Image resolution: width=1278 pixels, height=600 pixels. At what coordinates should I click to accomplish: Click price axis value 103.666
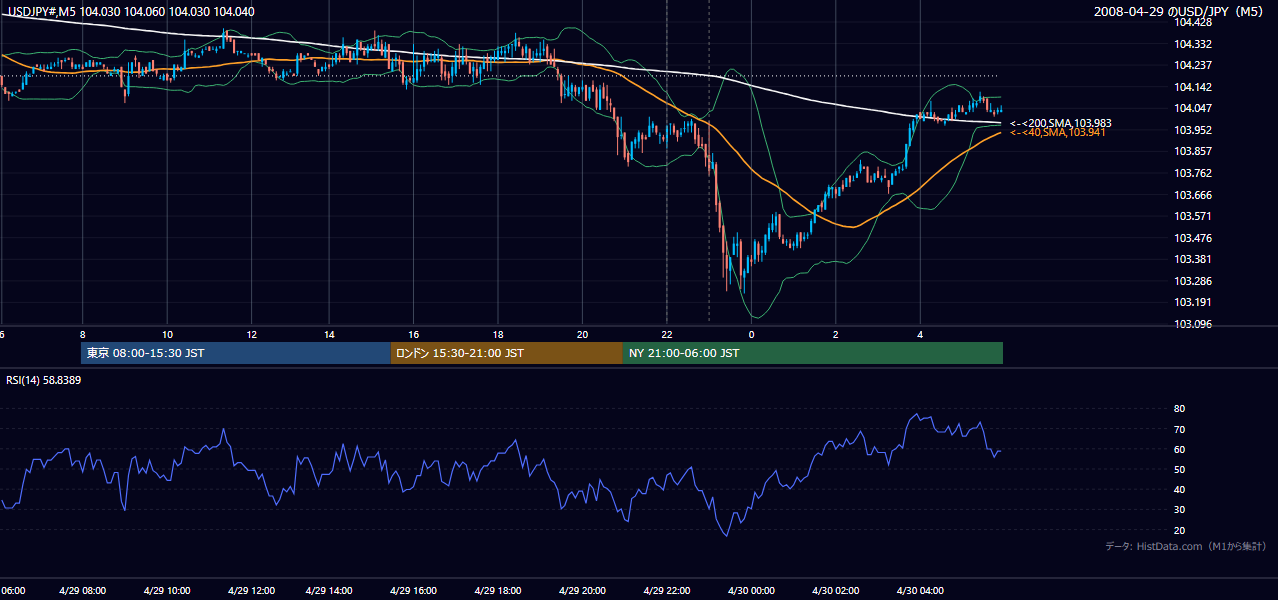point(1193,195)
